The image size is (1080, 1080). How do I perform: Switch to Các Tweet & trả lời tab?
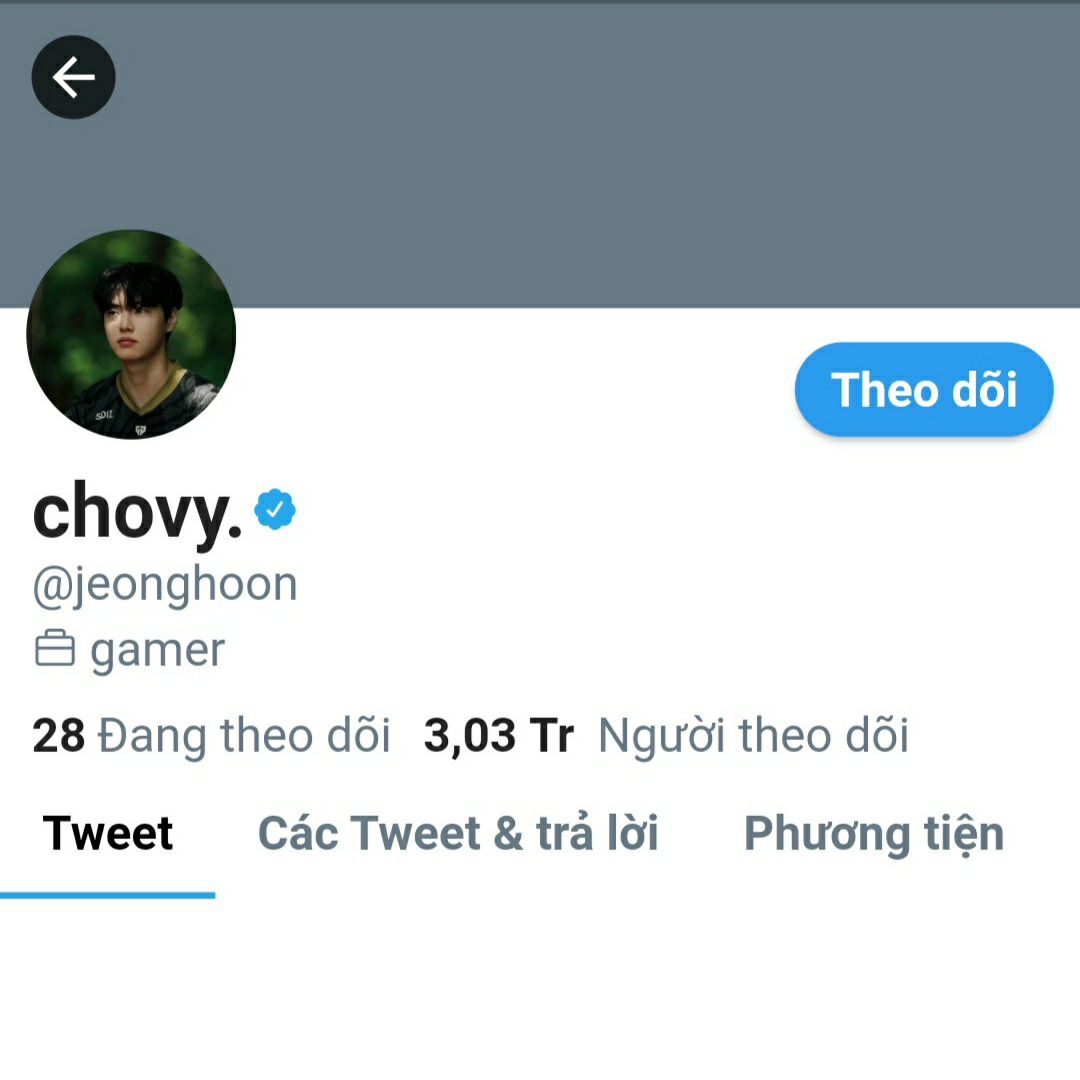[x=458, y=833]
